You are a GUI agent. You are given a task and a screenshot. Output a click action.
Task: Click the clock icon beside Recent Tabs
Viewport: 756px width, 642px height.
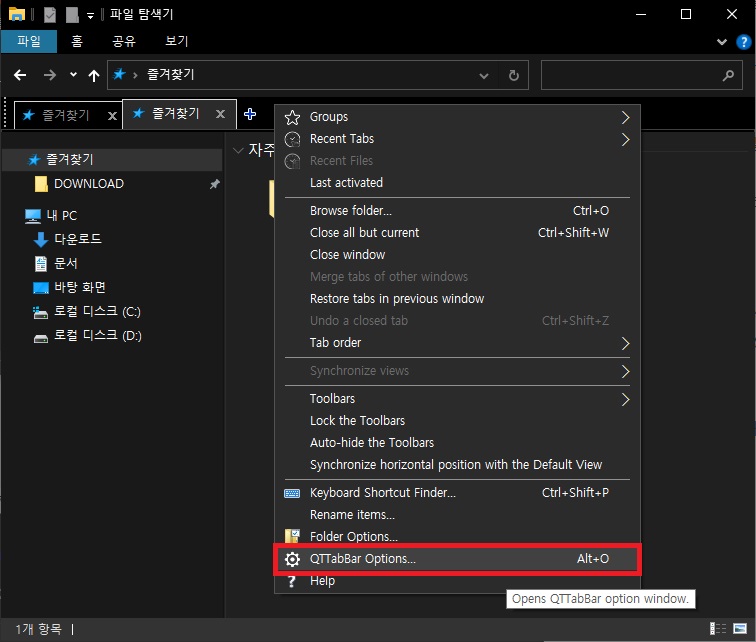click(292, 139)
